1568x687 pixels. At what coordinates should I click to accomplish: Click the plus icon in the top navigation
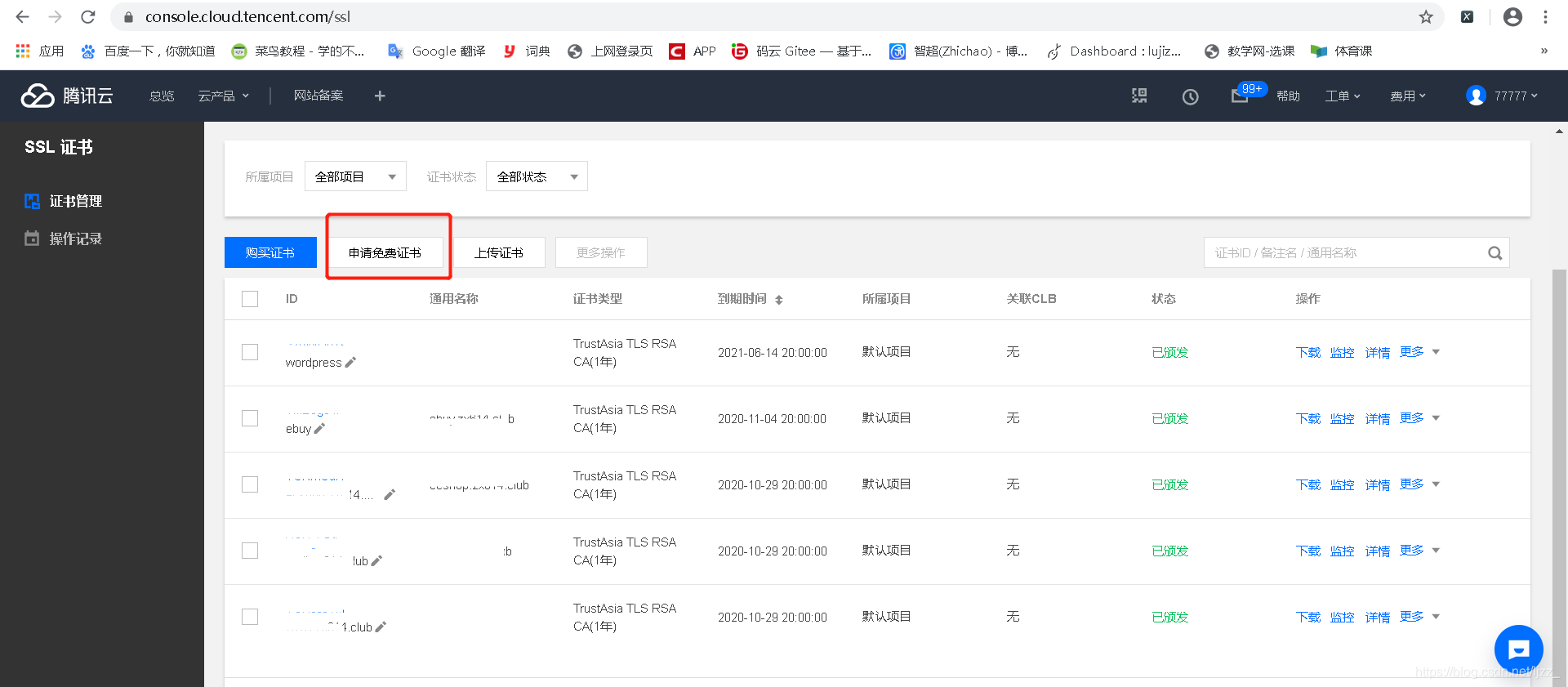tap(380, 96)
